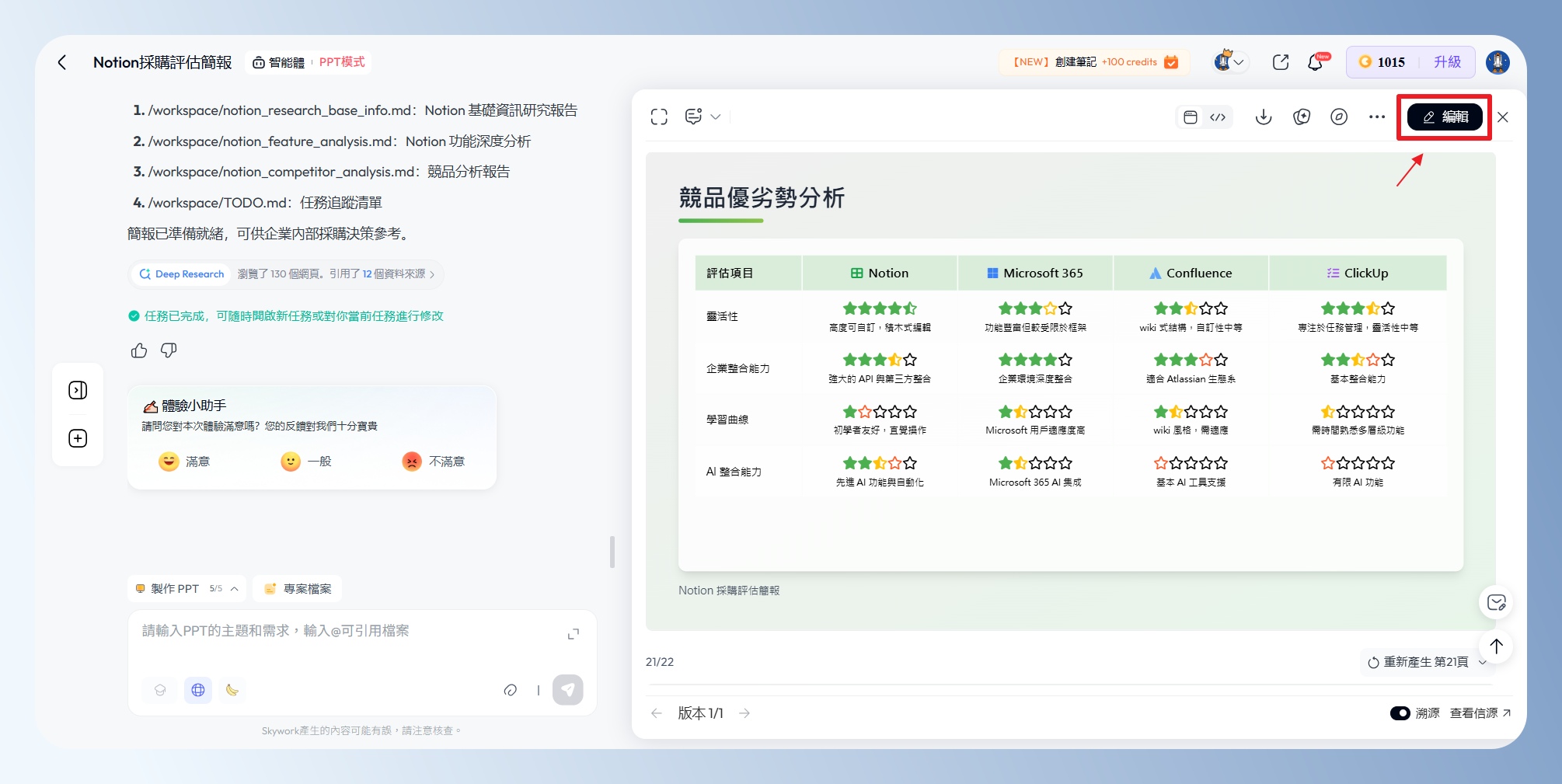Toggle the globe web search option
The image size is (1562, 784).
198,689
